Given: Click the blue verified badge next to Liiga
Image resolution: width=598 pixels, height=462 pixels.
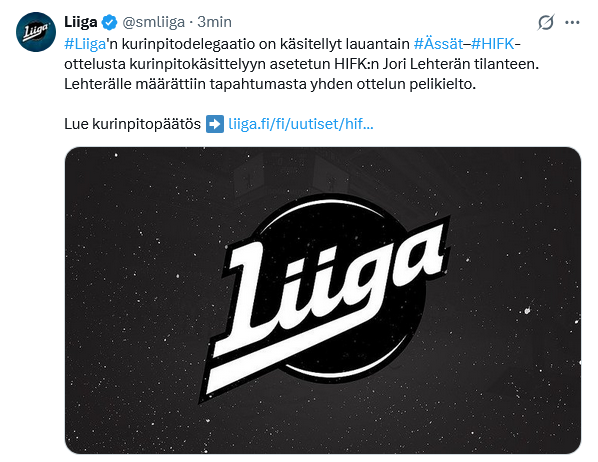Looking at the screenshot, I should [109, 22].
